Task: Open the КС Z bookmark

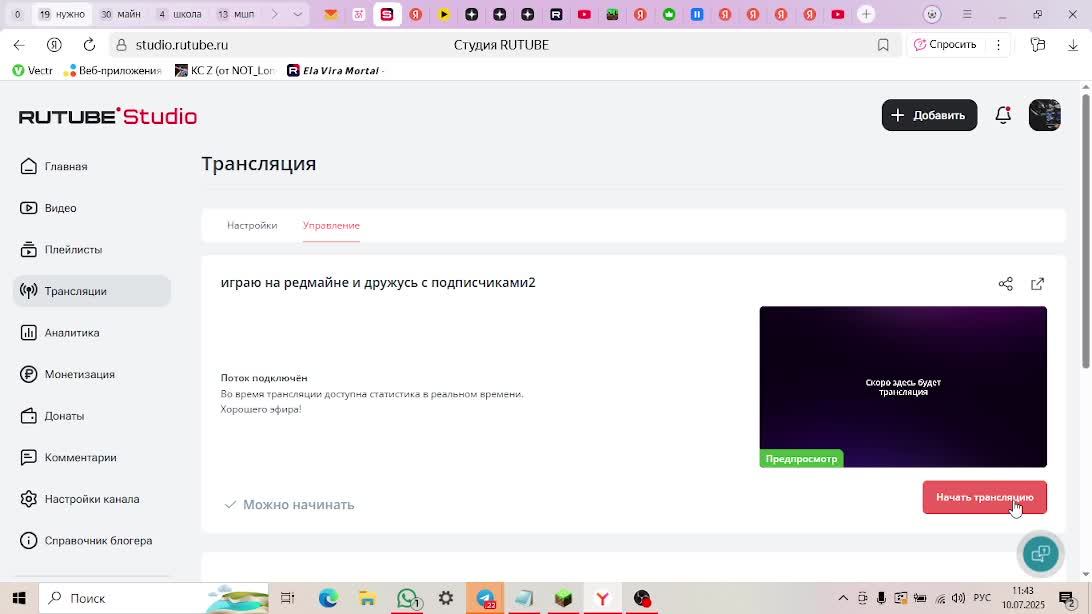Action: pyautogui.click(x=225, y=70)
